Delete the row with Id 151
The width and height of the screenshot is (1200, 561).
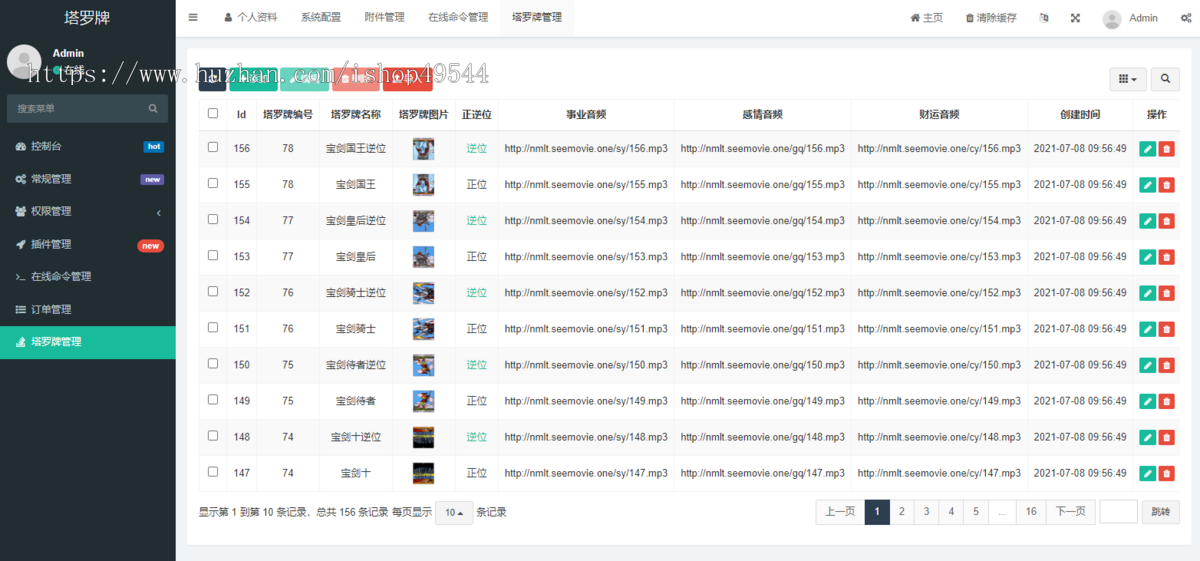(1166, 329)
